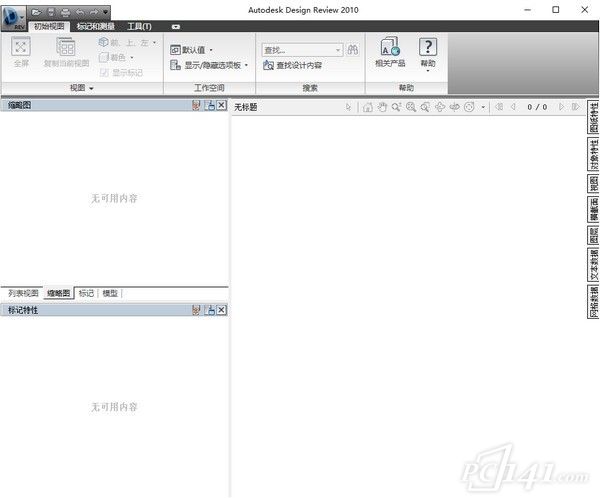
Task: Click the Print icon in quick access toolbar
Action: [x=65, y=13]
